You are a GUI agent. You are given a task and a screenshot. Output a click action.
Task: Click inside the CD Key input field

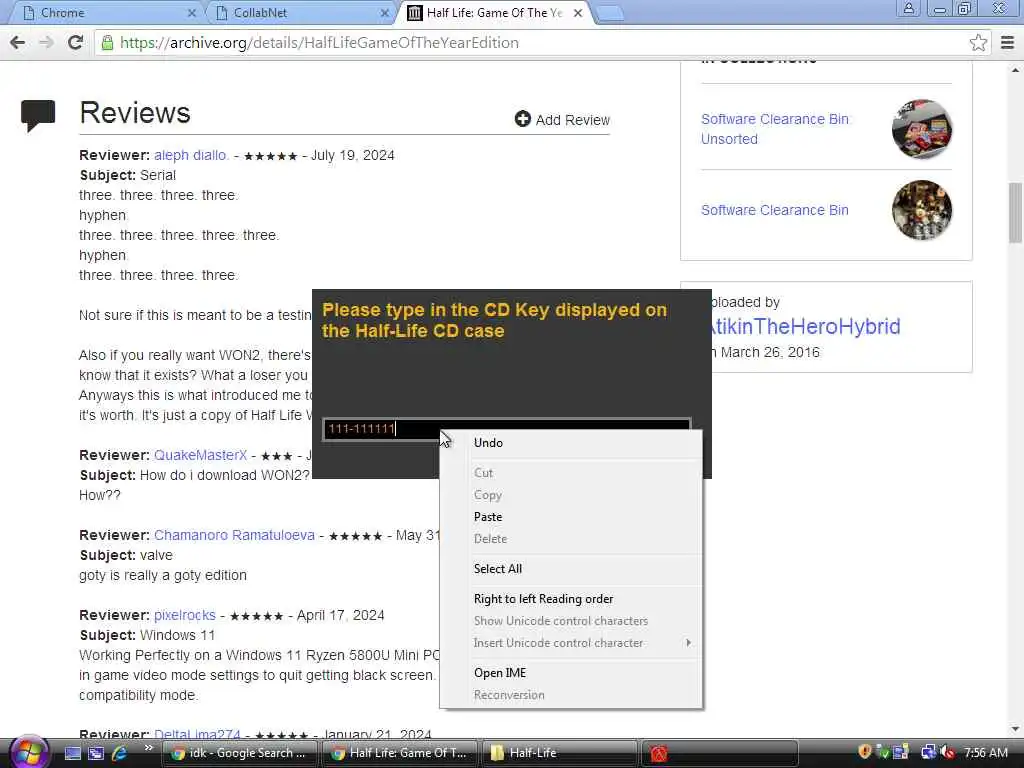click(507, 428)
